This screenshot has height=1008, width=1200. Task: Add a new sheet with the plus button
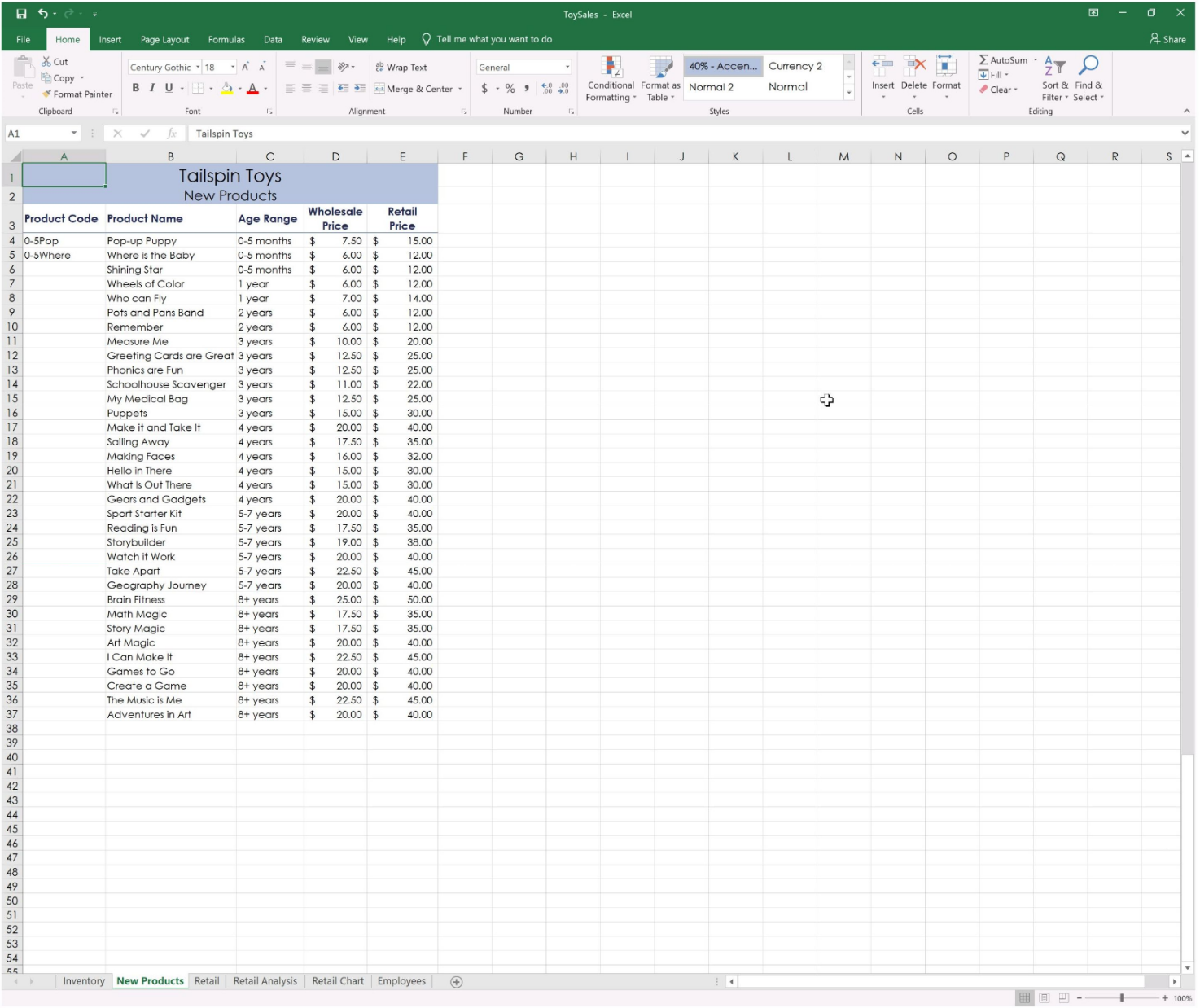457,982
